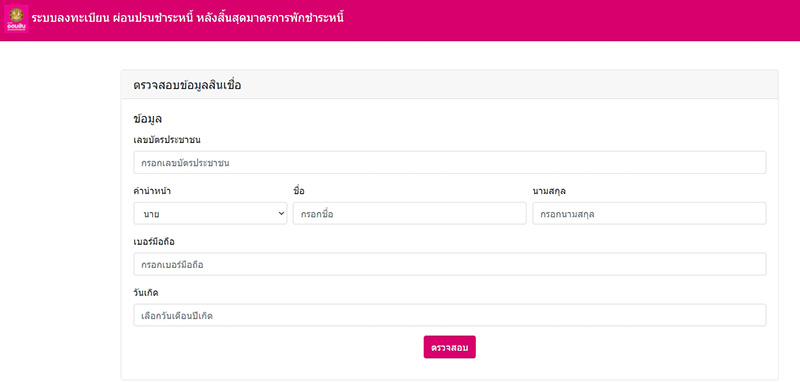Screen dimensions: 800x382
Task: Click the ชื่อ label
Action: point(299,191)
